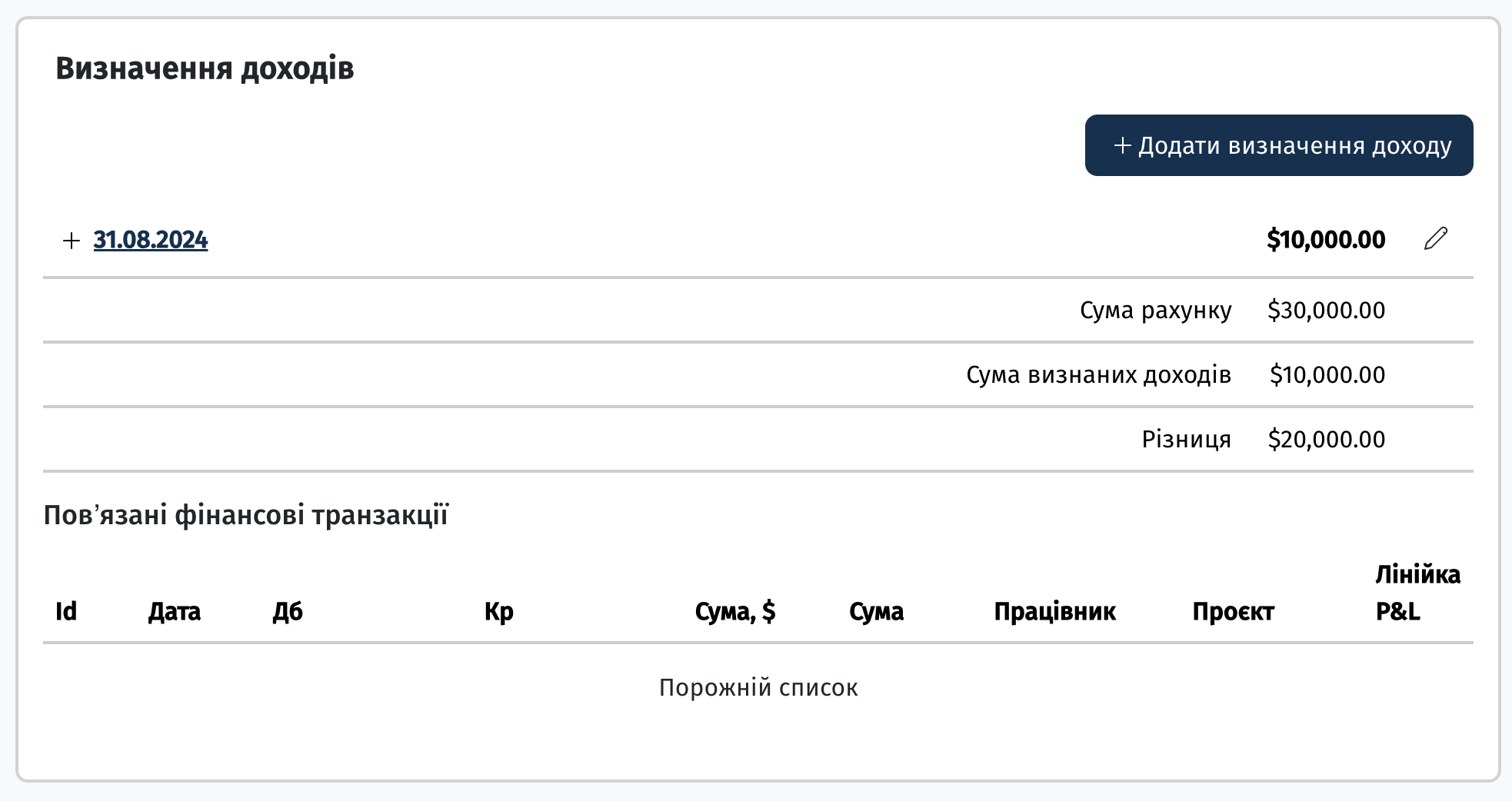Image resolution: width=1512 pixels, height=801 pixels.
Task: Select the Дб column header
Action: point(288,611)
